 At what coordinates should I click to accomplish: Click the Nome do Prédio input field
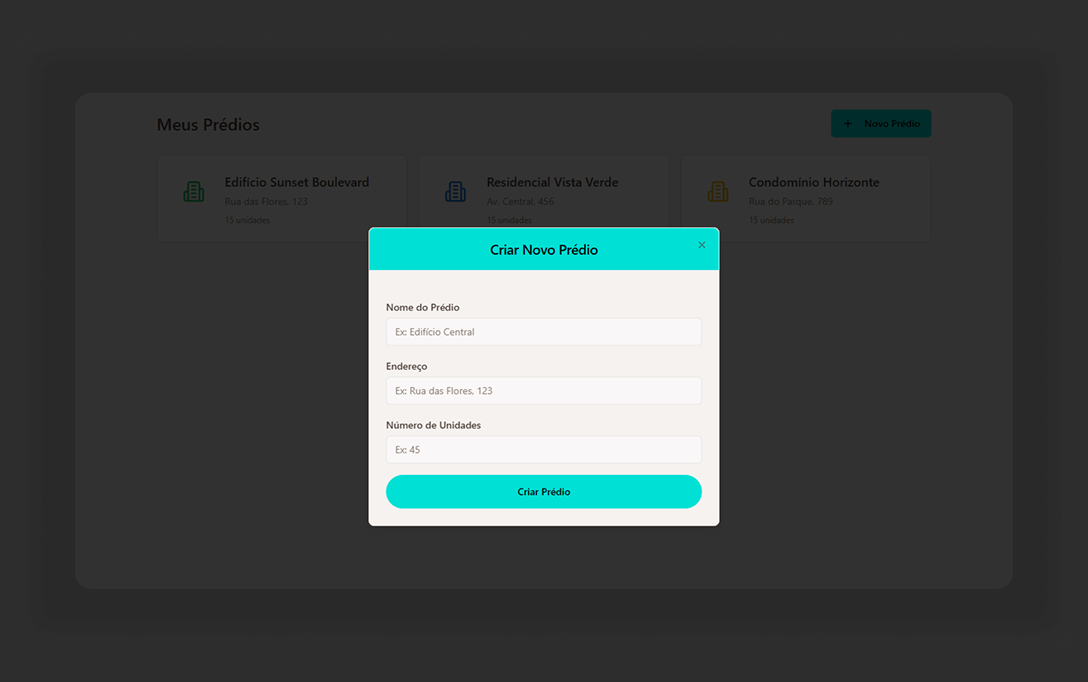click(543, 332)
